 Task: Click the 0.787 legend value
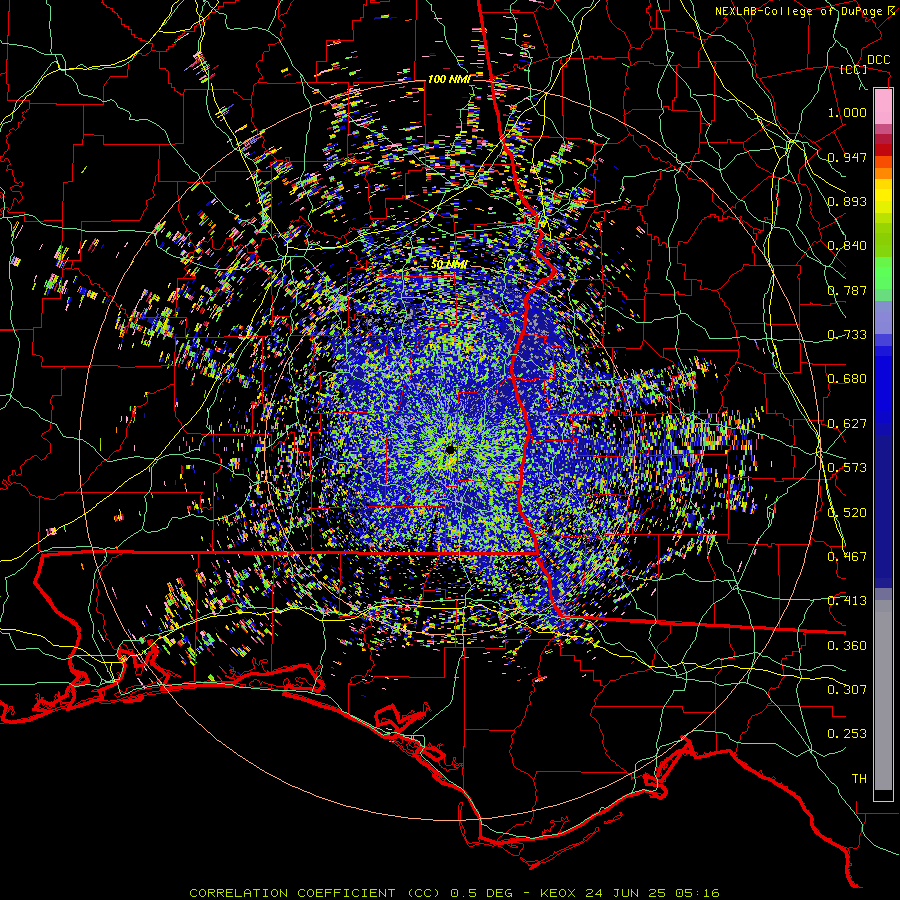tap(847, 290)
